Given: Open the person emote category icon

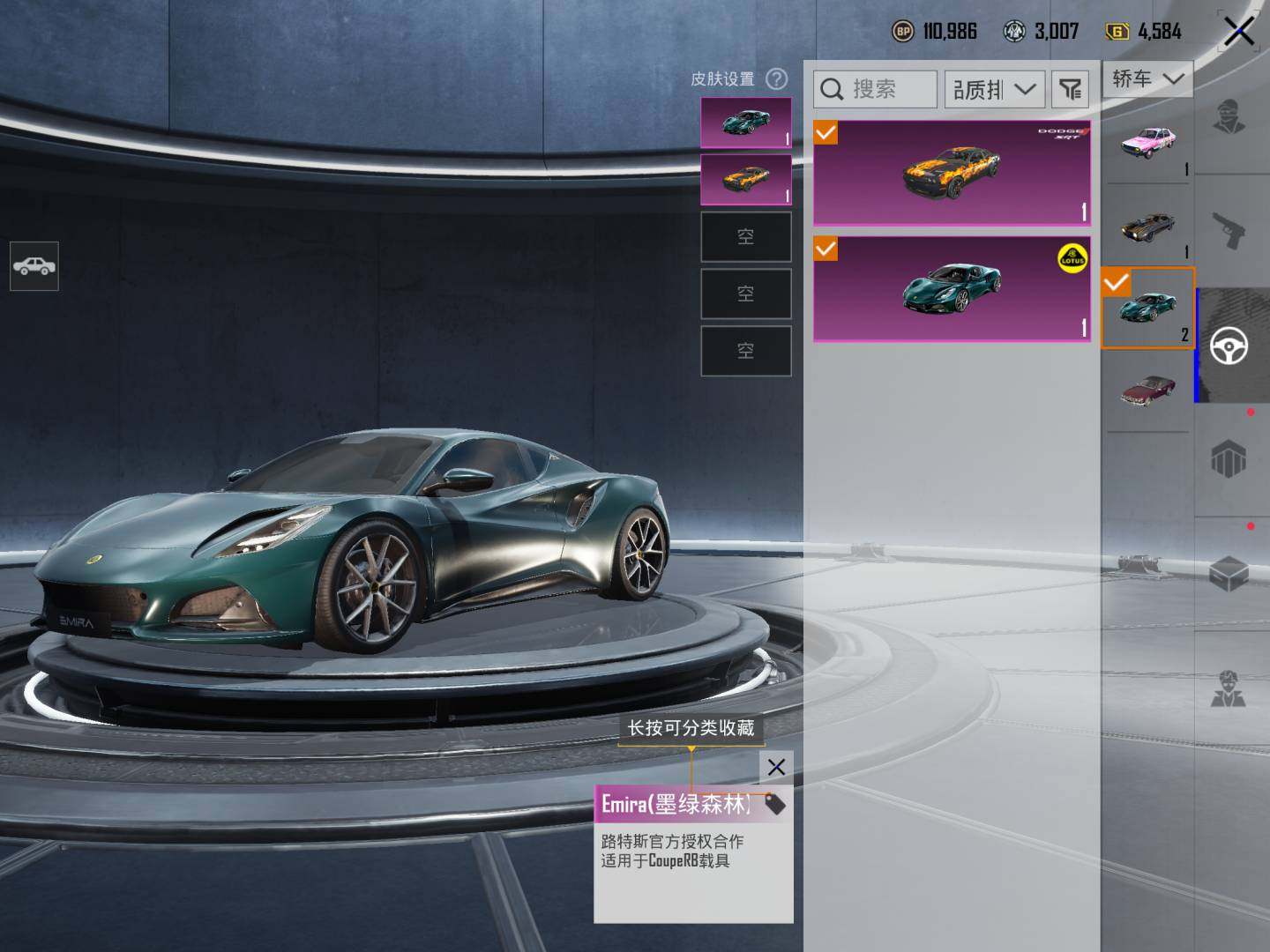Looking at the screenshot, I should click(1229, 688).
